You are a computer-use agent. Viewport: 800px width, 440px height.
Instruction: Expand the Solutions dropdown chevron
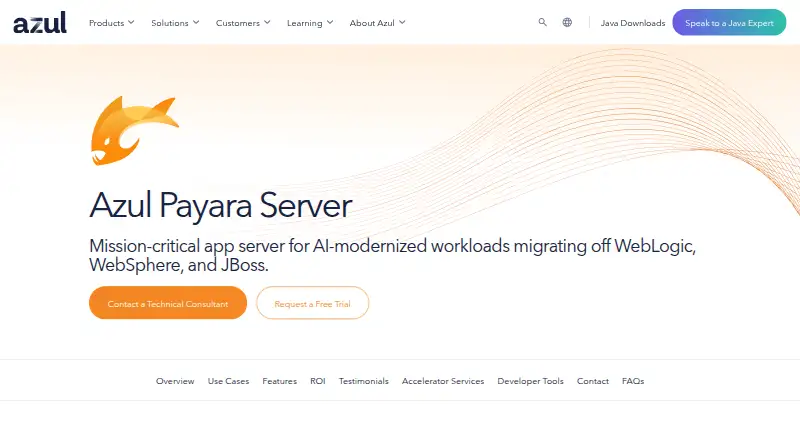[196, 22]
